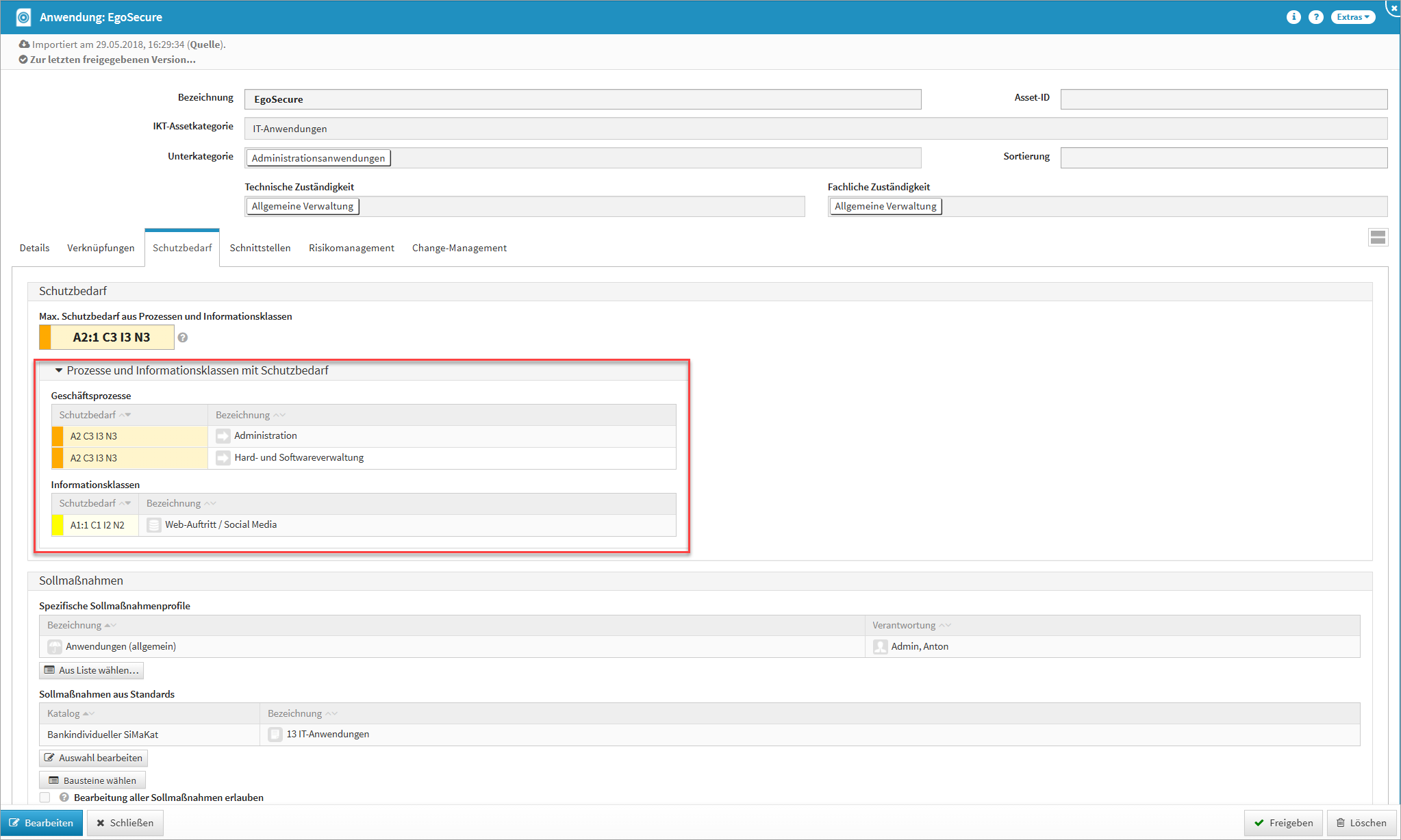Click the Freigeben button
The image size is (1401, 840).
[1283, 823]
